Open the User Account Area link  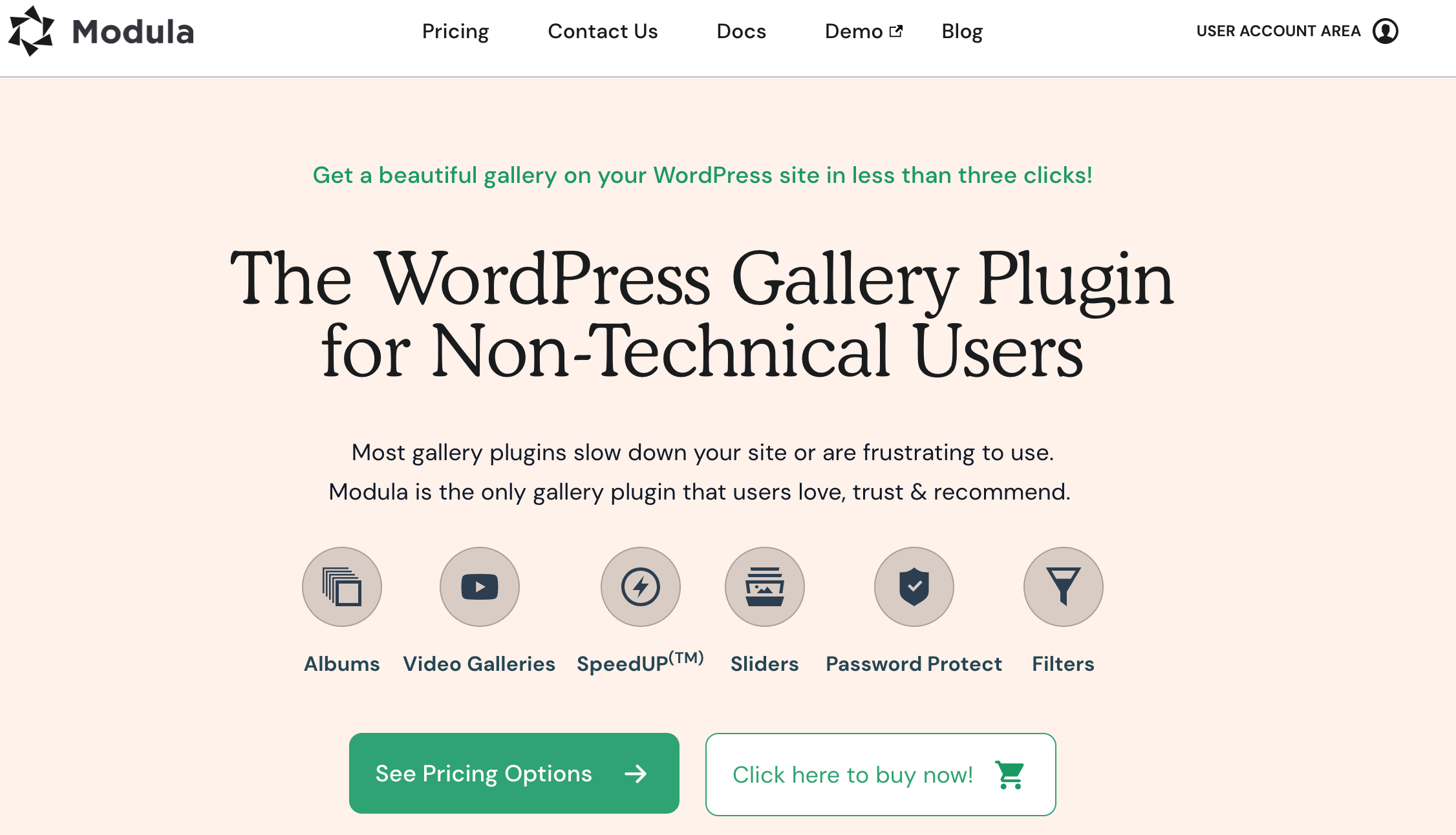point(1278,31)
